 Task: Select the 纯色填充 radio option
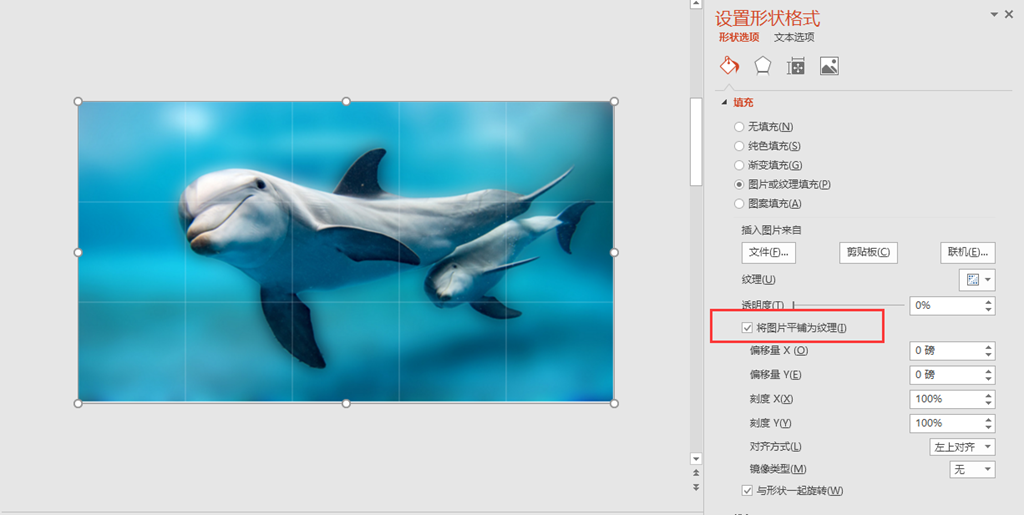pyautogui.click(x=739, y=146)
